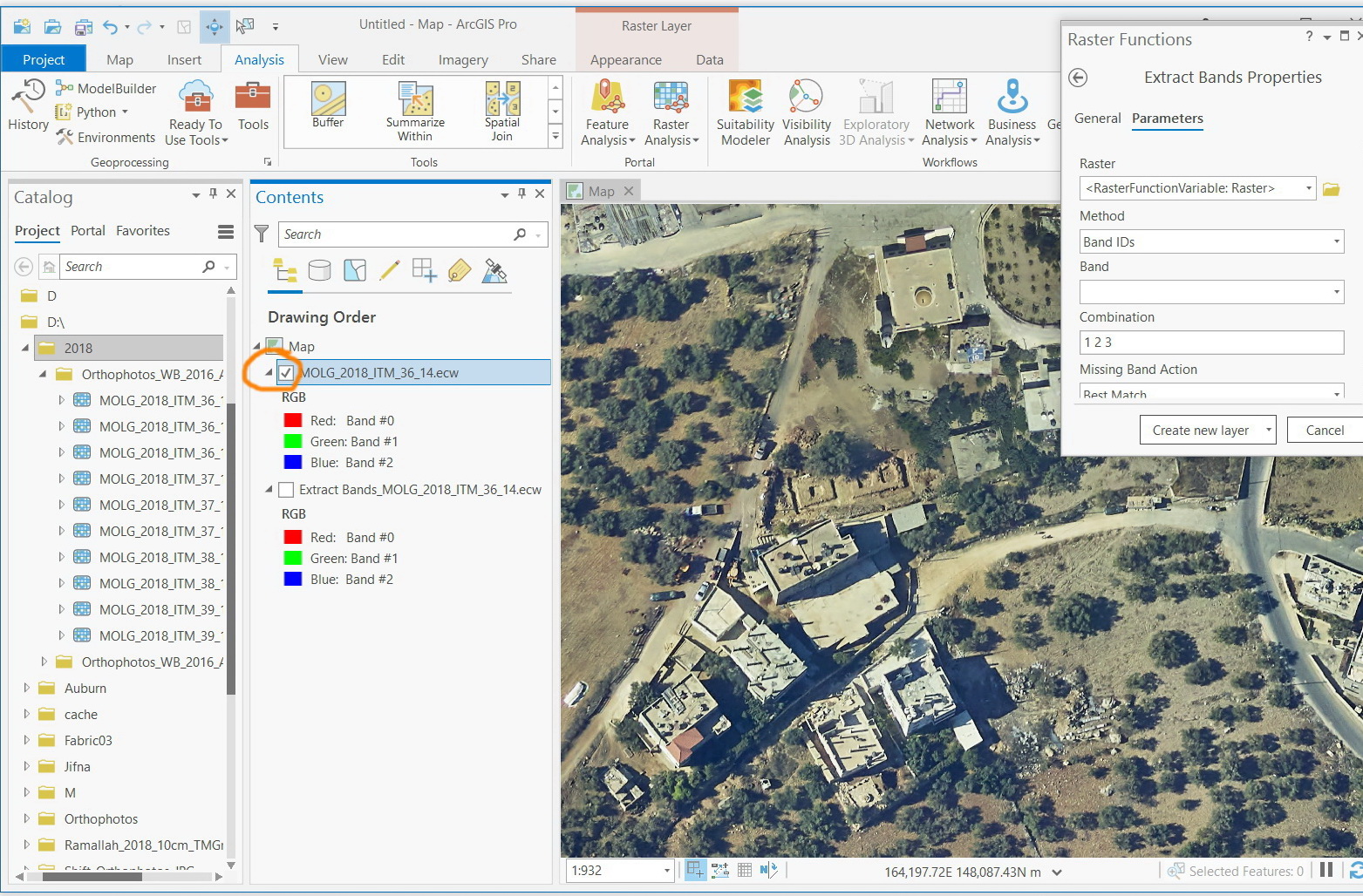1363x896 pixels.
Task: Toggle the Map group visibility checkbox
Action: coord(275,346)
